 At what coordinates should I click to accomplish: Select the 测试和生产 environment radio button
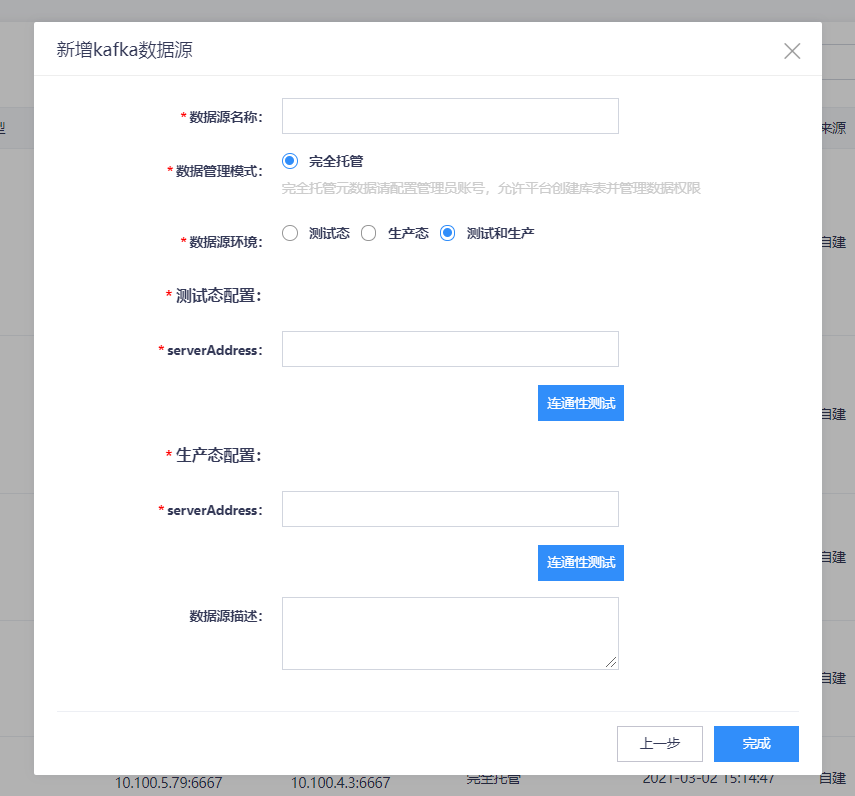(x=448, y=233)
